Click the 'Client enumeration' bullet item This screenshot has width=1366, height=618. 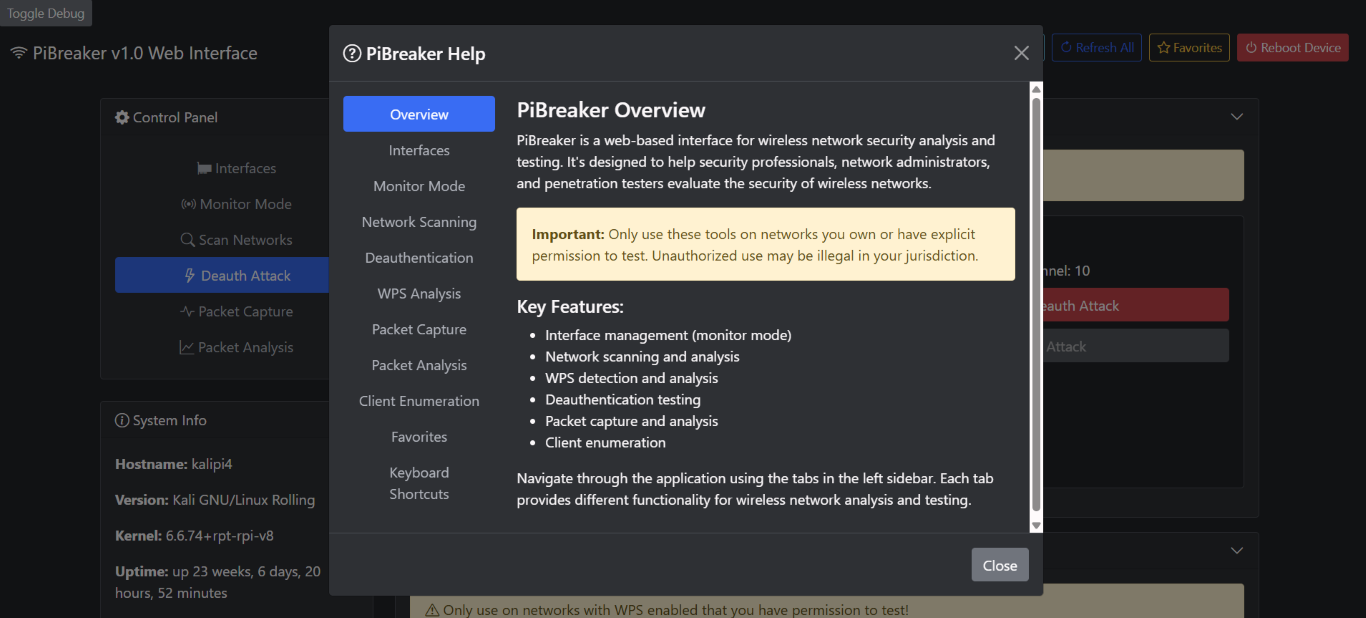pyautogui.click(x=605, y=442)
